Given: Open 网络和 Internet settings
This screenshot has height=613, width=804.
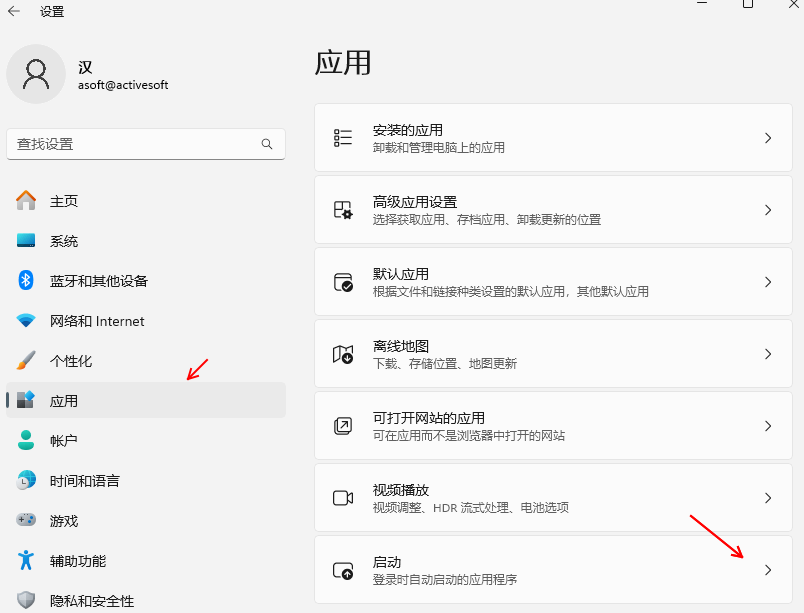Looking at the screenshot, I should [x=97, y=321].
